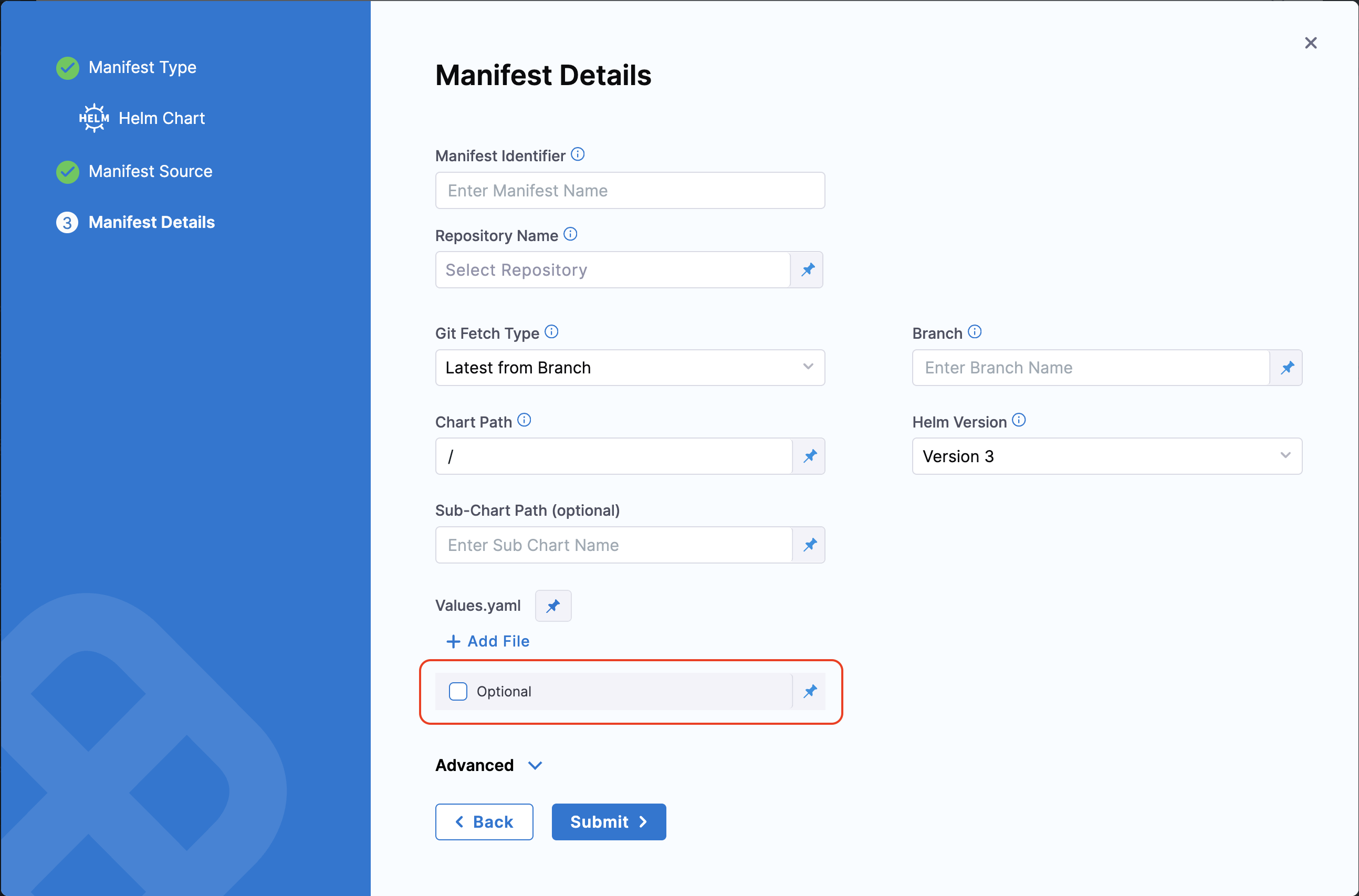
Task: Go to Manifest Type step
Action: pyautogui.click(x=142, y=67)
